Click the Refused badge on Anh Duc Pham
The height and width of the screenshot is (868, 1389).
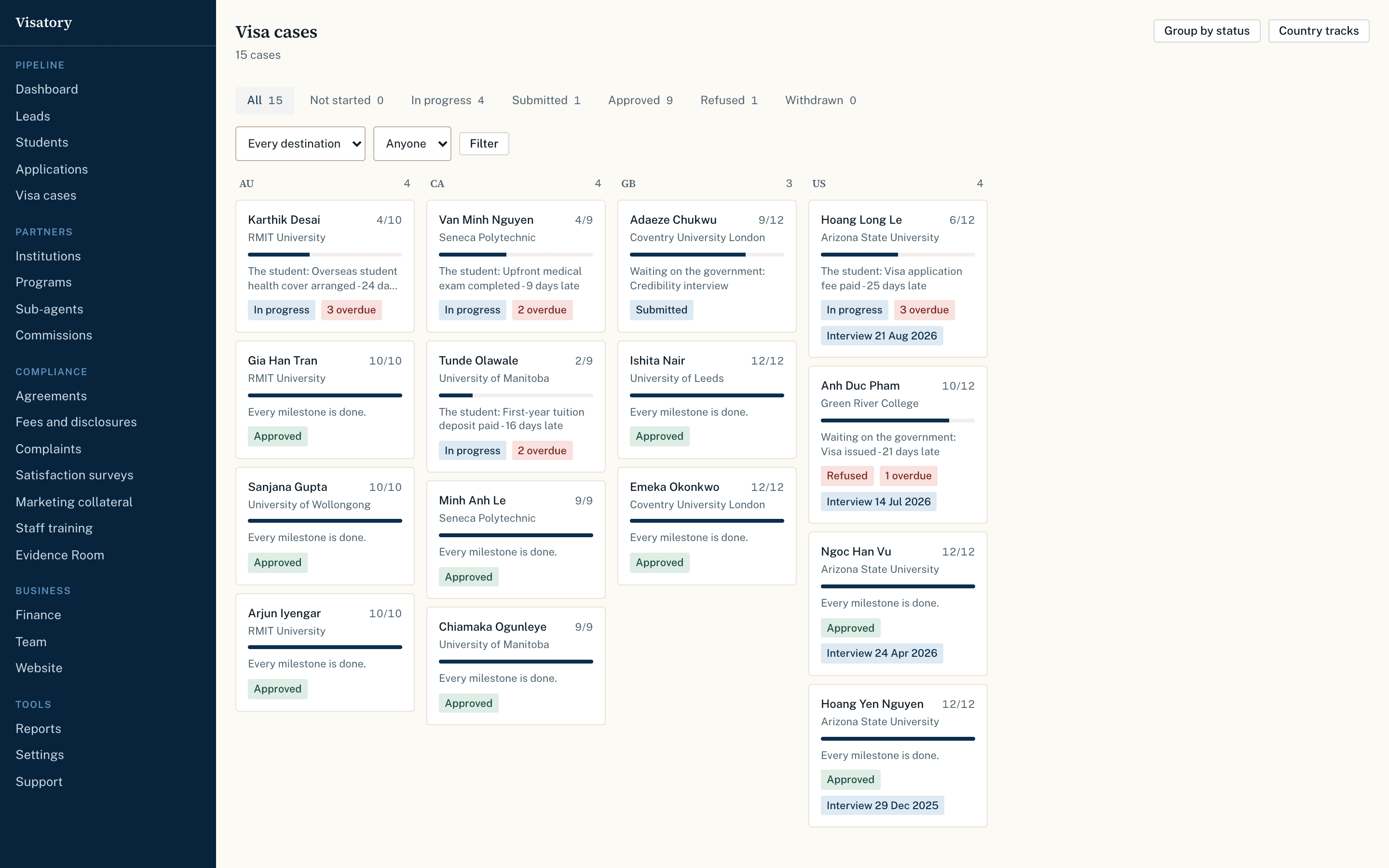click(847, 476)
